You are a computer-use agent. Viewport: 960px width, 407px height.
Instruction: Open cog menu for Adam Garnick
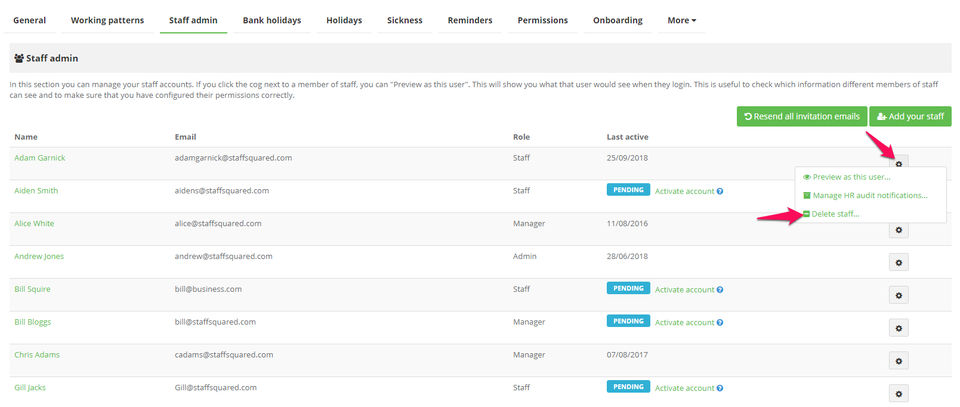tap(899, 164)
